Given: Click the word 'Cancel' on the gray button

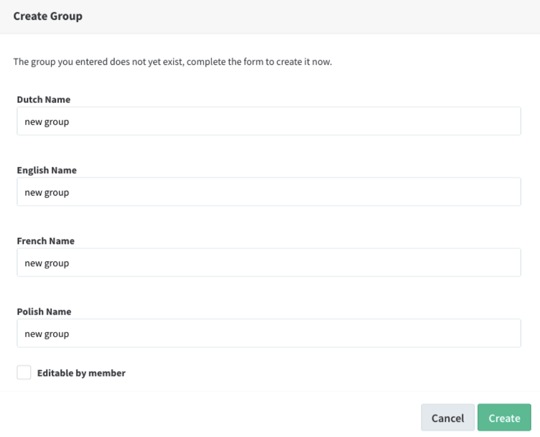Looking at the screenshot, I should coord(448,418).
